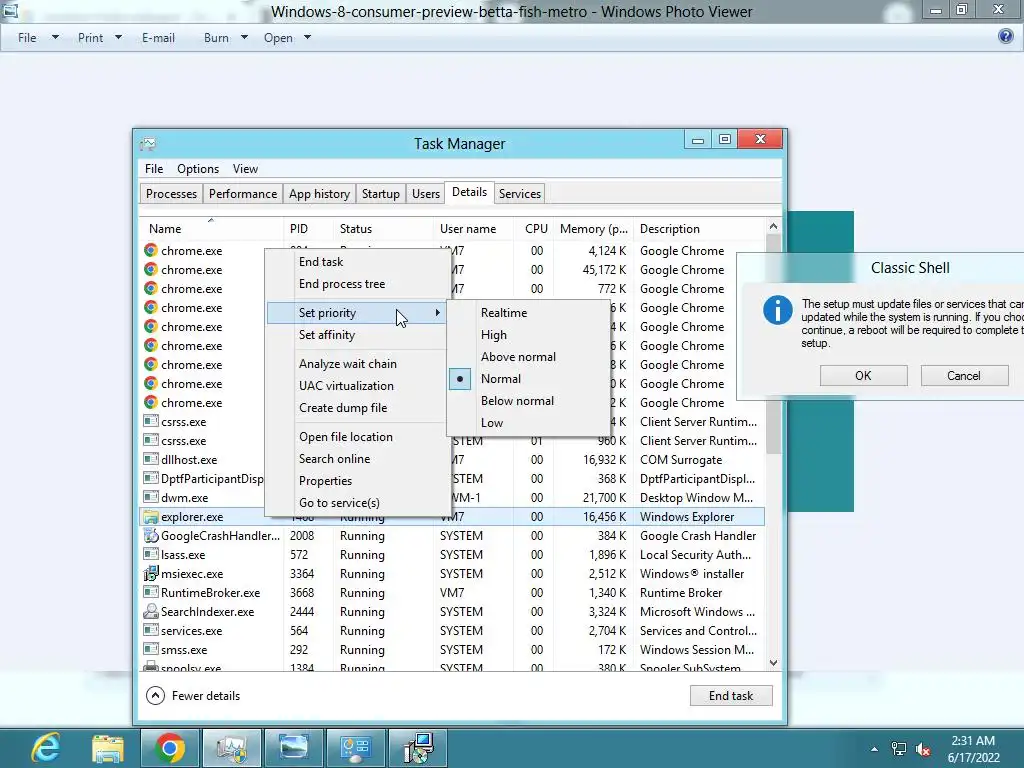This screenshot has width=1024, height=768.
Task: Click the explorer.exe folder icon
Action: (151, 517)
